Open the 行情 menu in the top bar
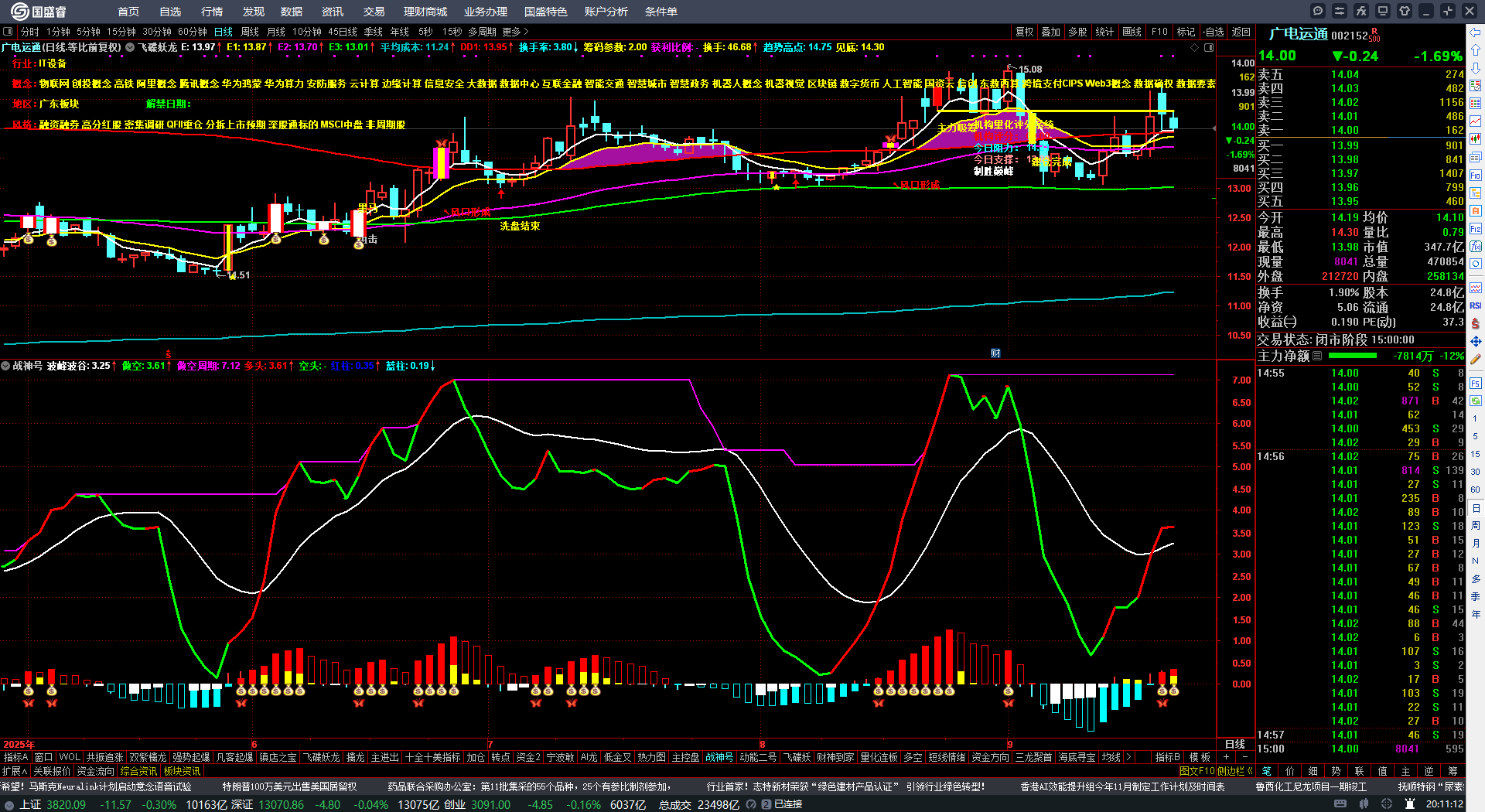 (211, 12)
